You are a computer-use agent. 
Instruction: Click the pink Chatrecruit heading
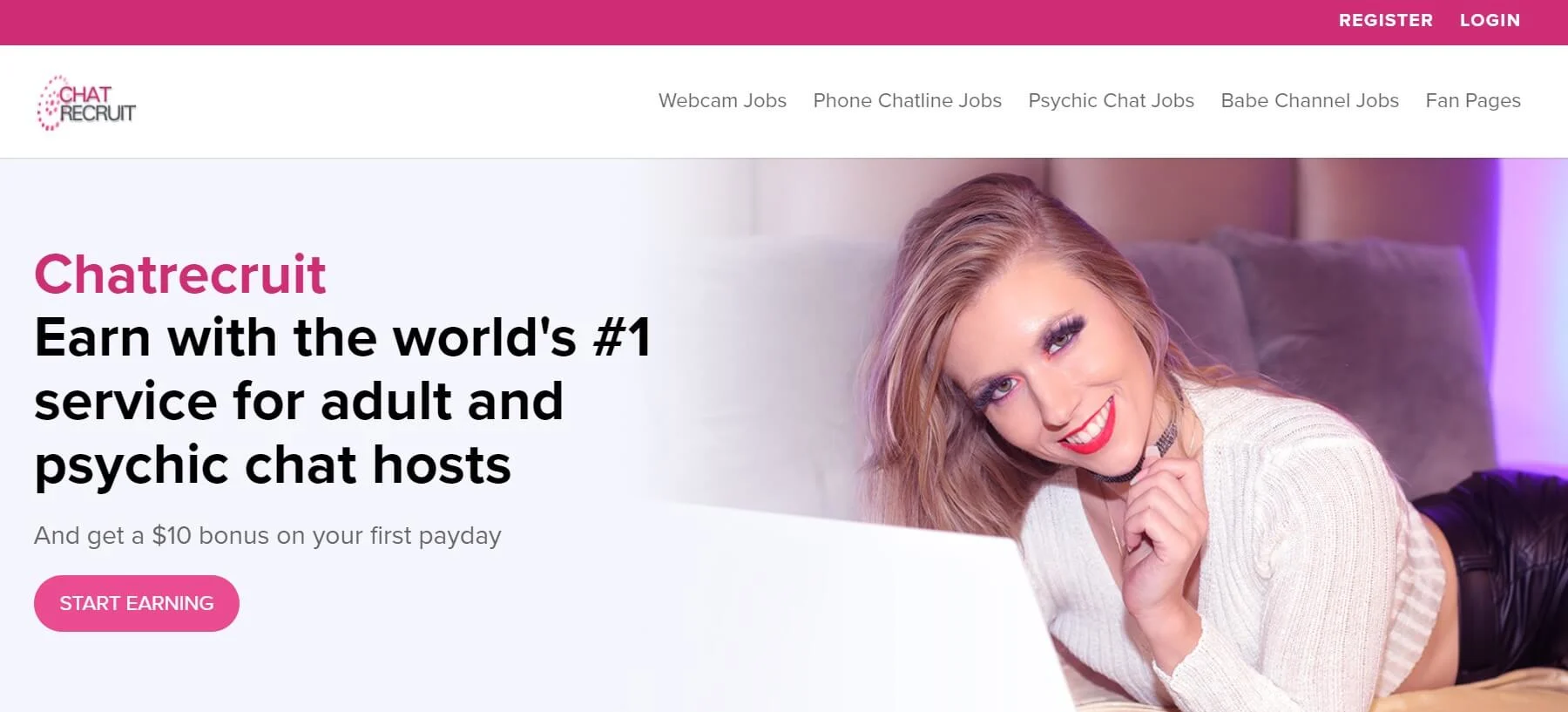180,275
